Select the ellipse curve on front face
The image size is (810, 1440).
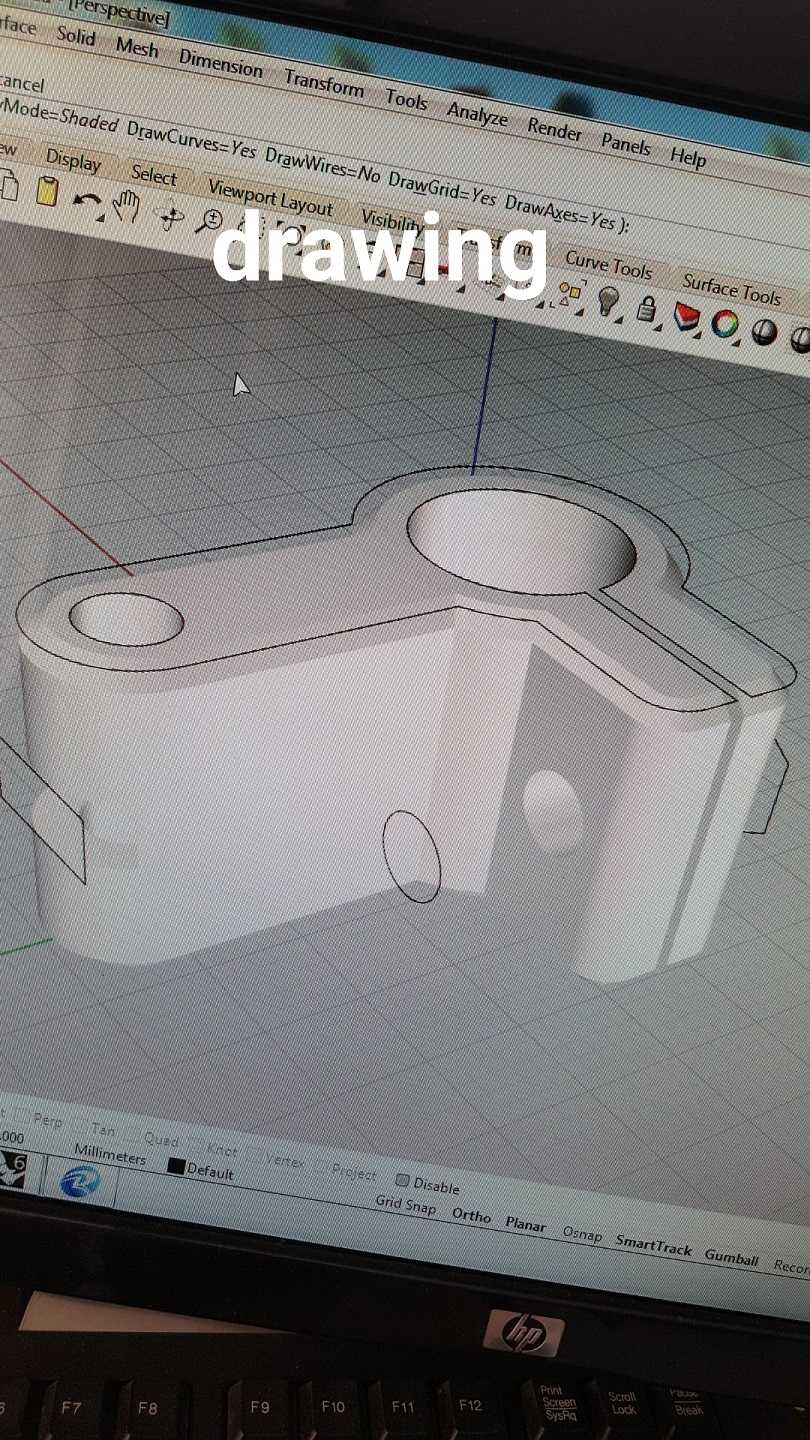click(412, 856)
